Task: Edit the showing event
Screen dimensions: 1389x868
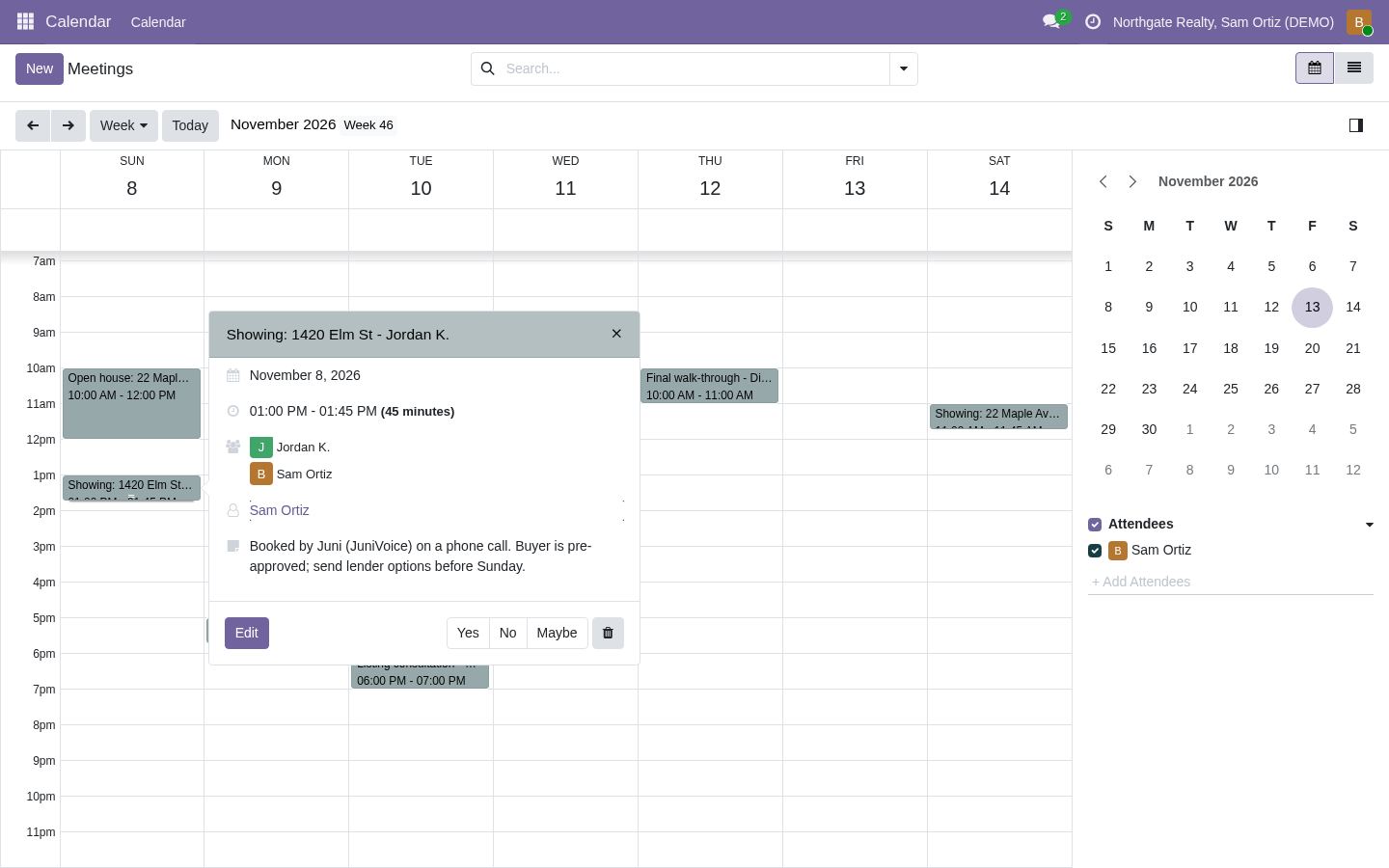Action: [246, 633]
